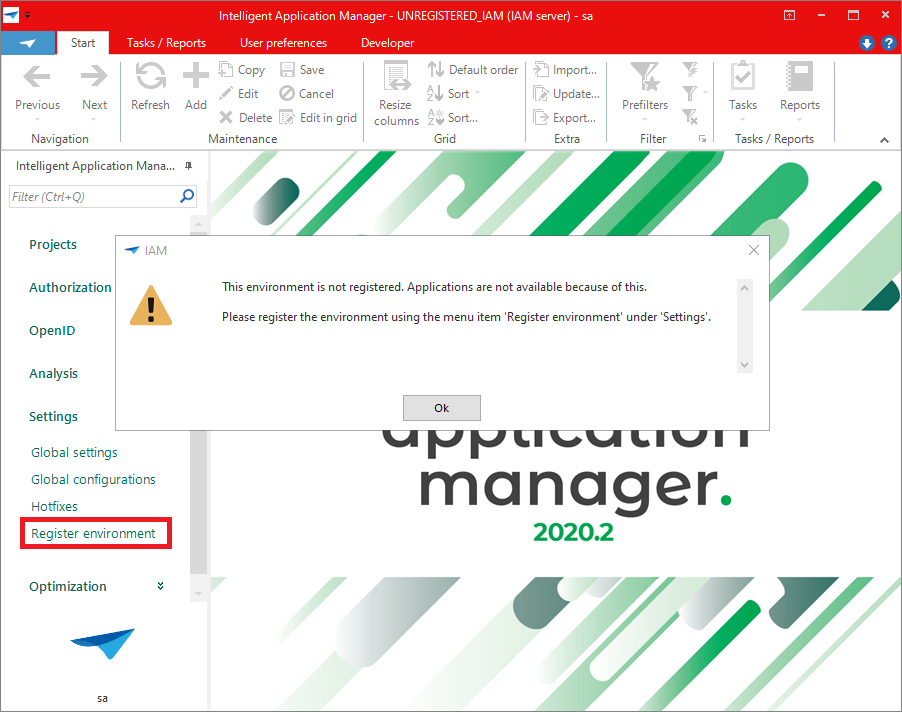902x712 pixels.
Task: Click Update... in Extra group
Action: point(567,94)
